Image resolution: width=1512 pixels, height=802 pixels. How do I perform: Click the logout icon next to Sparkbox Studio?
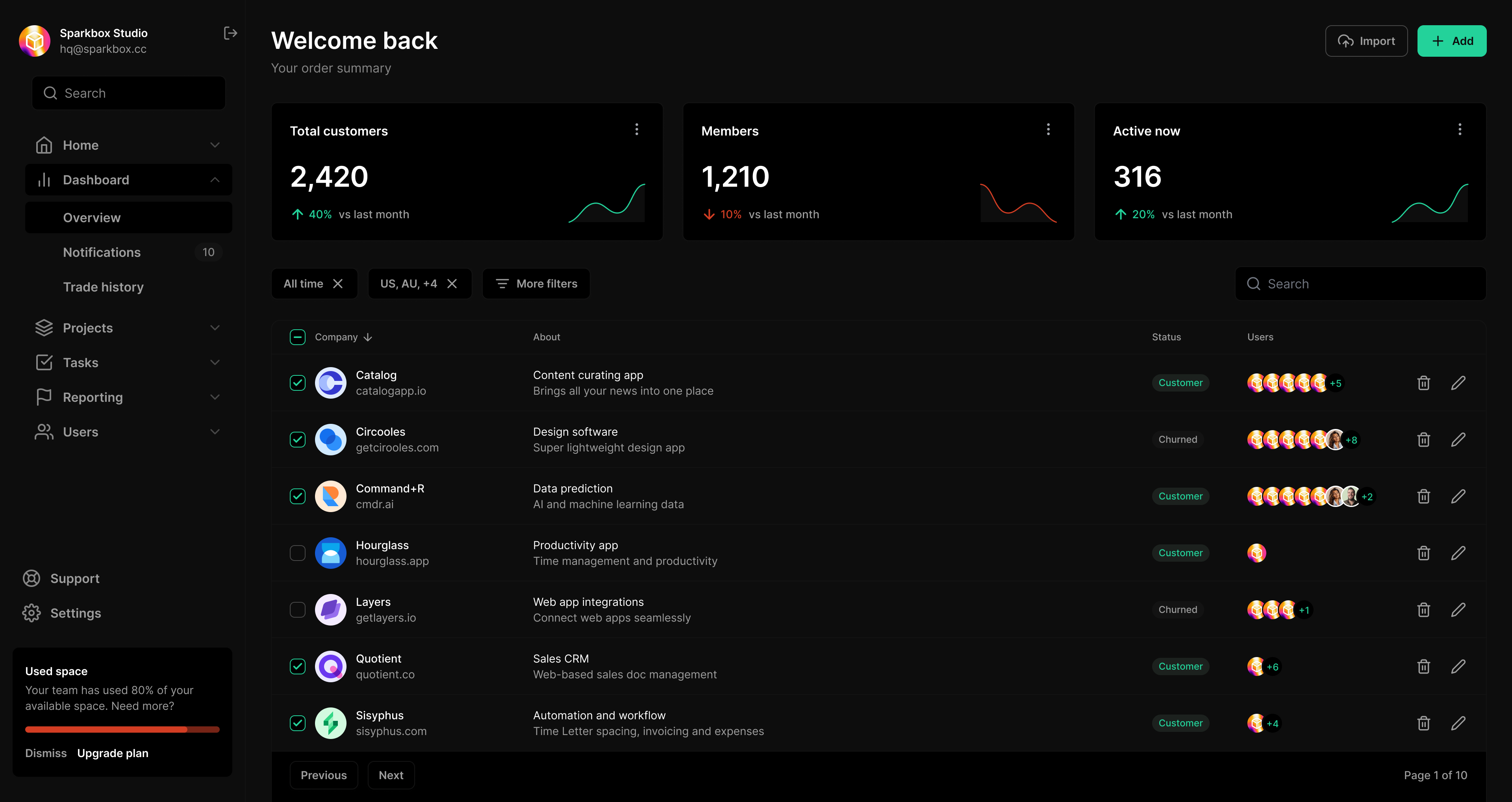(x=230, y=32)
